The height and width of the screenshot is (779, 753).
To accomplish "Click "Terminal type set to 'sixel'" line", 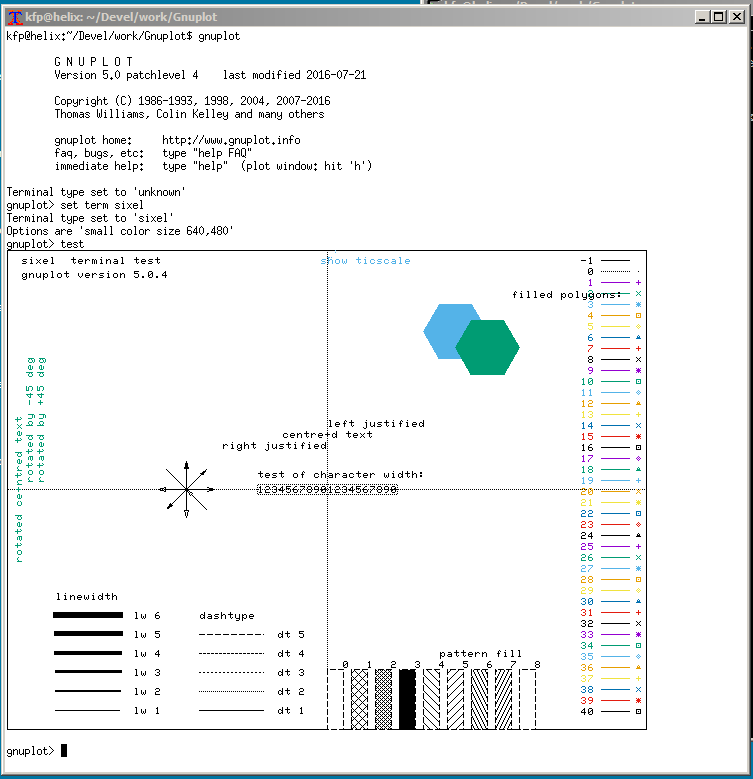I will [90, 218].
